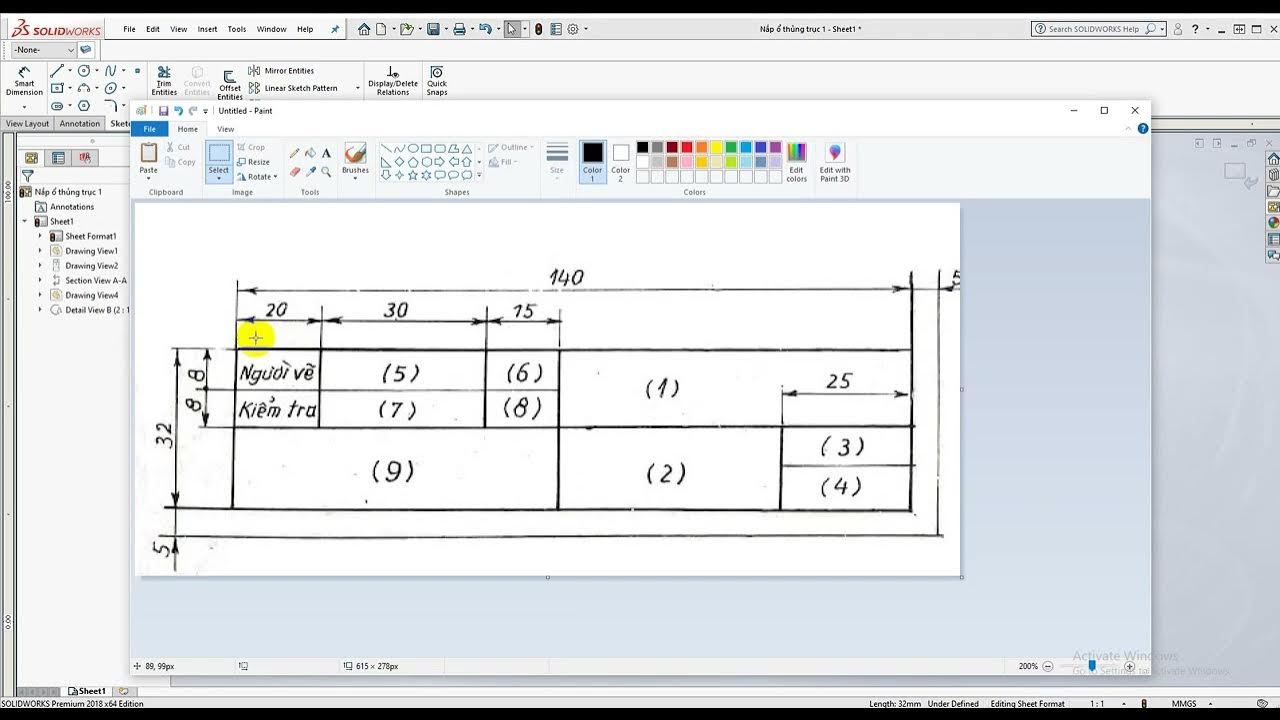Click the Smart Dimension tool in SolidWorks
This screenshot has height=720, width=1280.
tap(24, 81)
